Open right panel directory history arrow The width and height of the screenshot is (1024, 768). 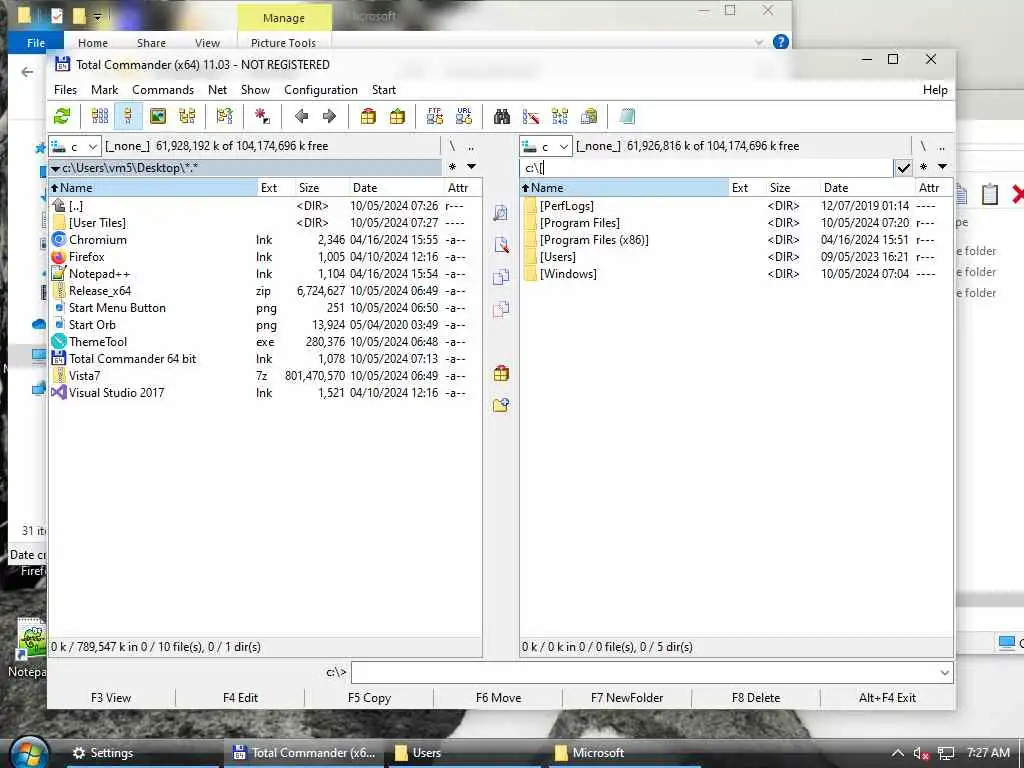coord(942,167)
